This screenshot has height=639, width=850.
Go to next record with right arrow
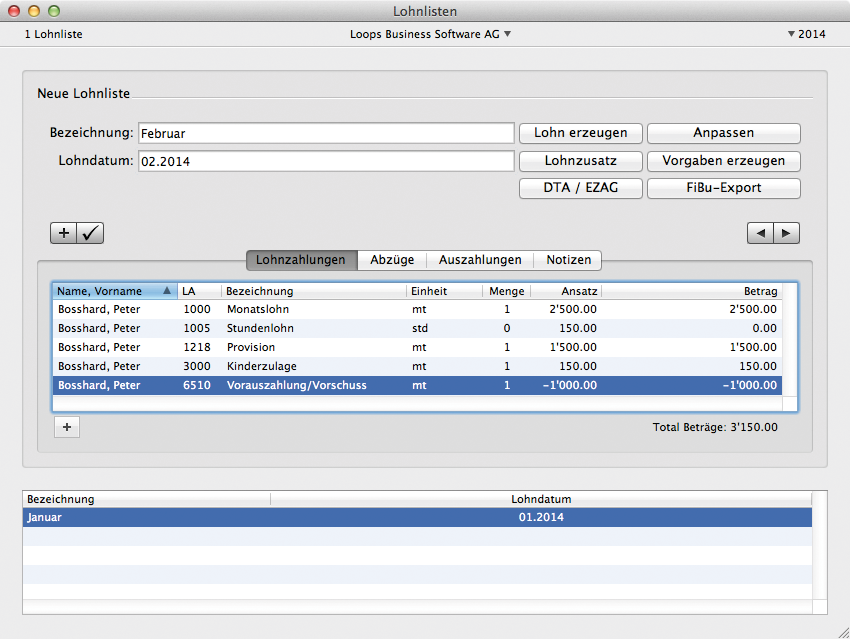(x=787, y=233)
